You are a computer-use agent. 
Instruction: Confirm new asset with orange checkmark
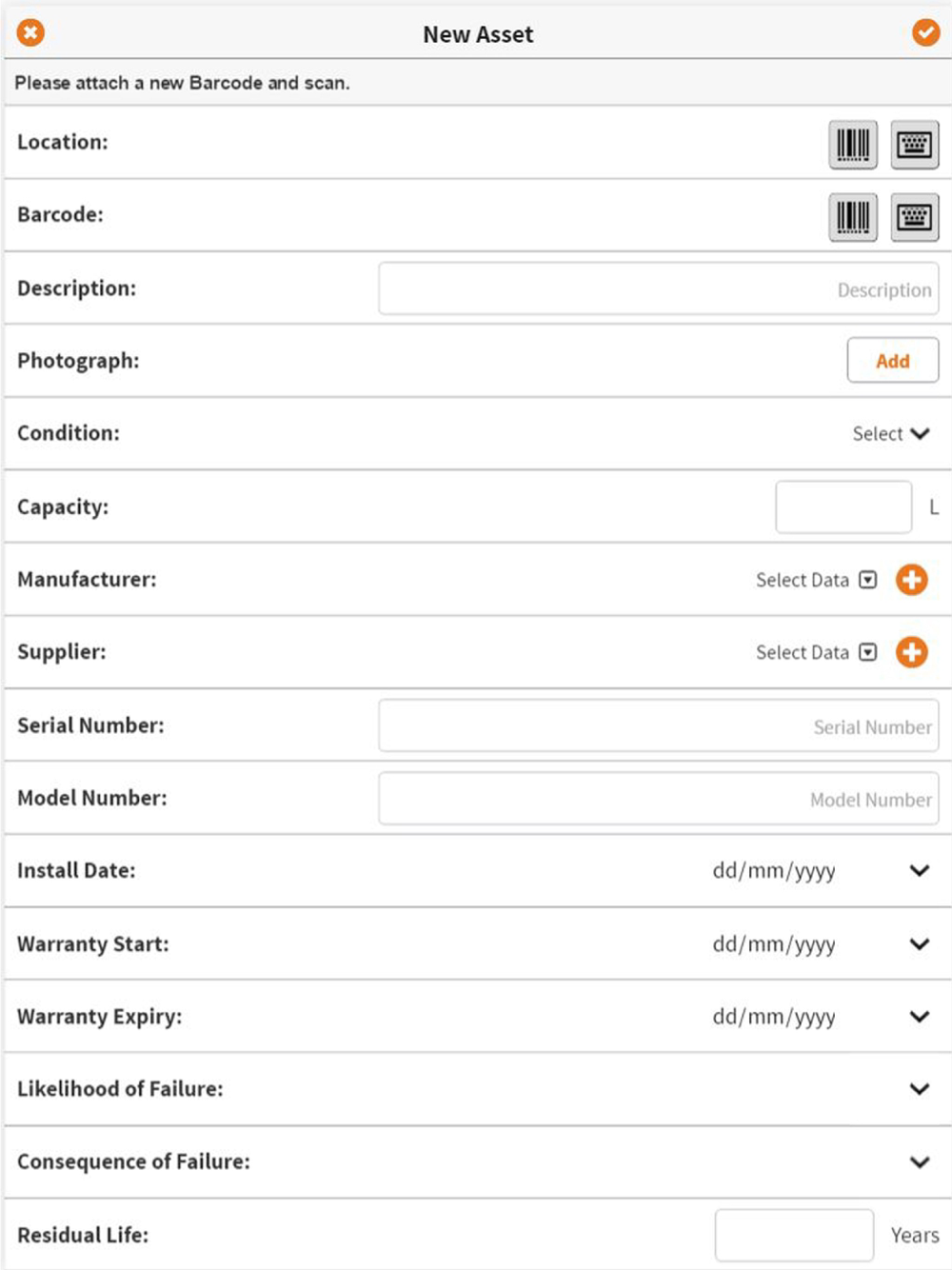(x=925, y=32)
